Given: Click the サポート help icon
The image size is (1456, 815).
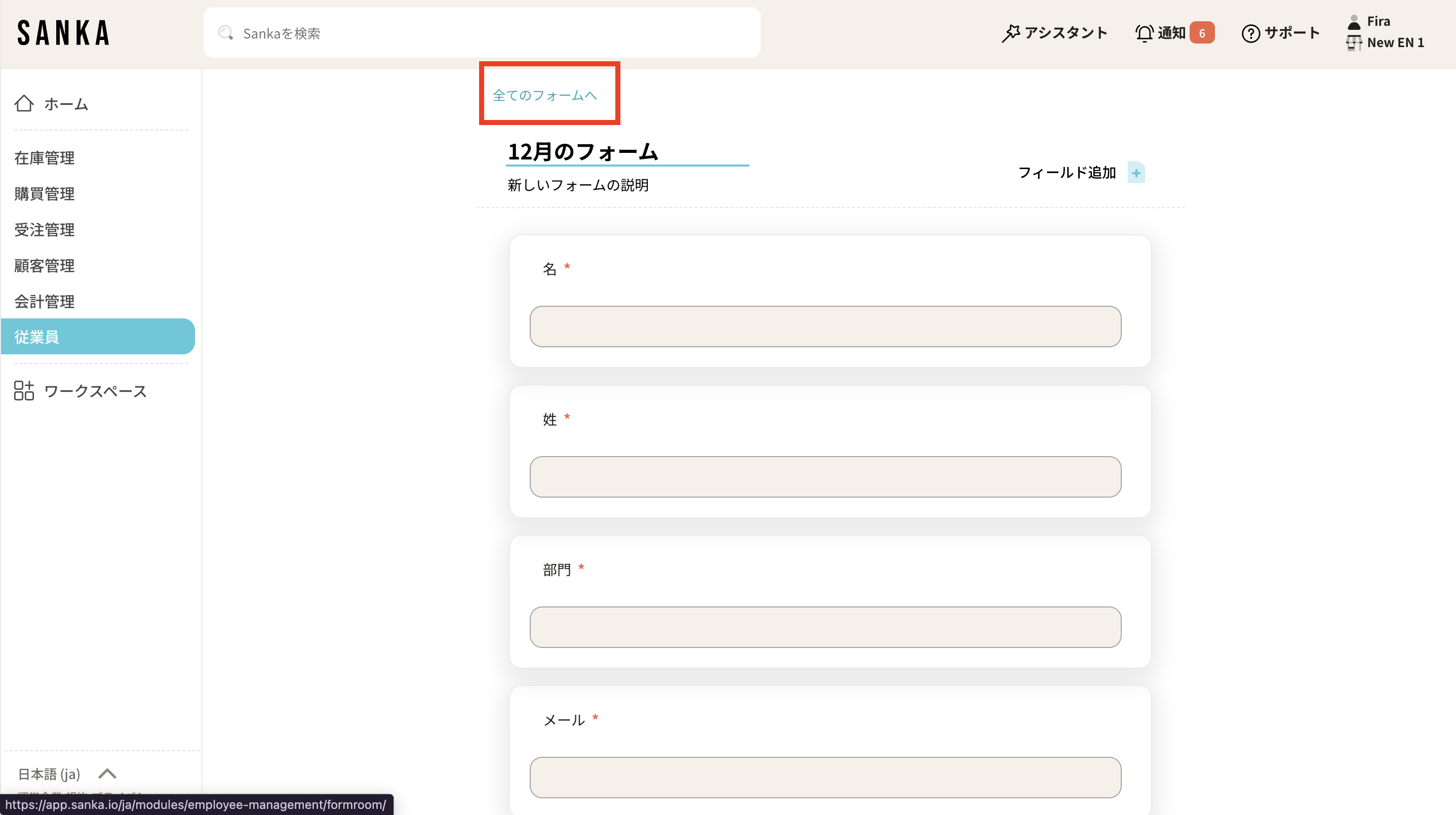Looking at the screenshot, I should (x=1250, y=33).
